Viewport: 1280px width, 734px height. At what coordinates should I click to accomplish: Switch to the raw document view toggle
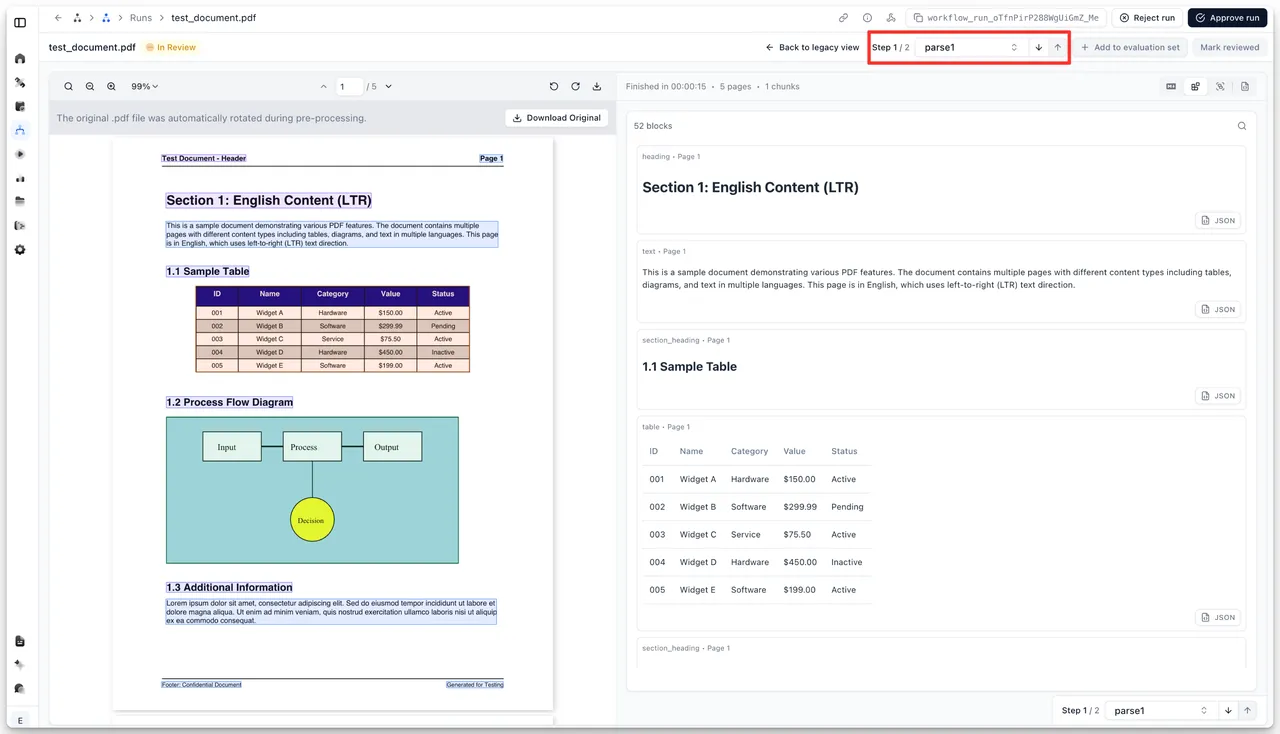point(1245,87)
